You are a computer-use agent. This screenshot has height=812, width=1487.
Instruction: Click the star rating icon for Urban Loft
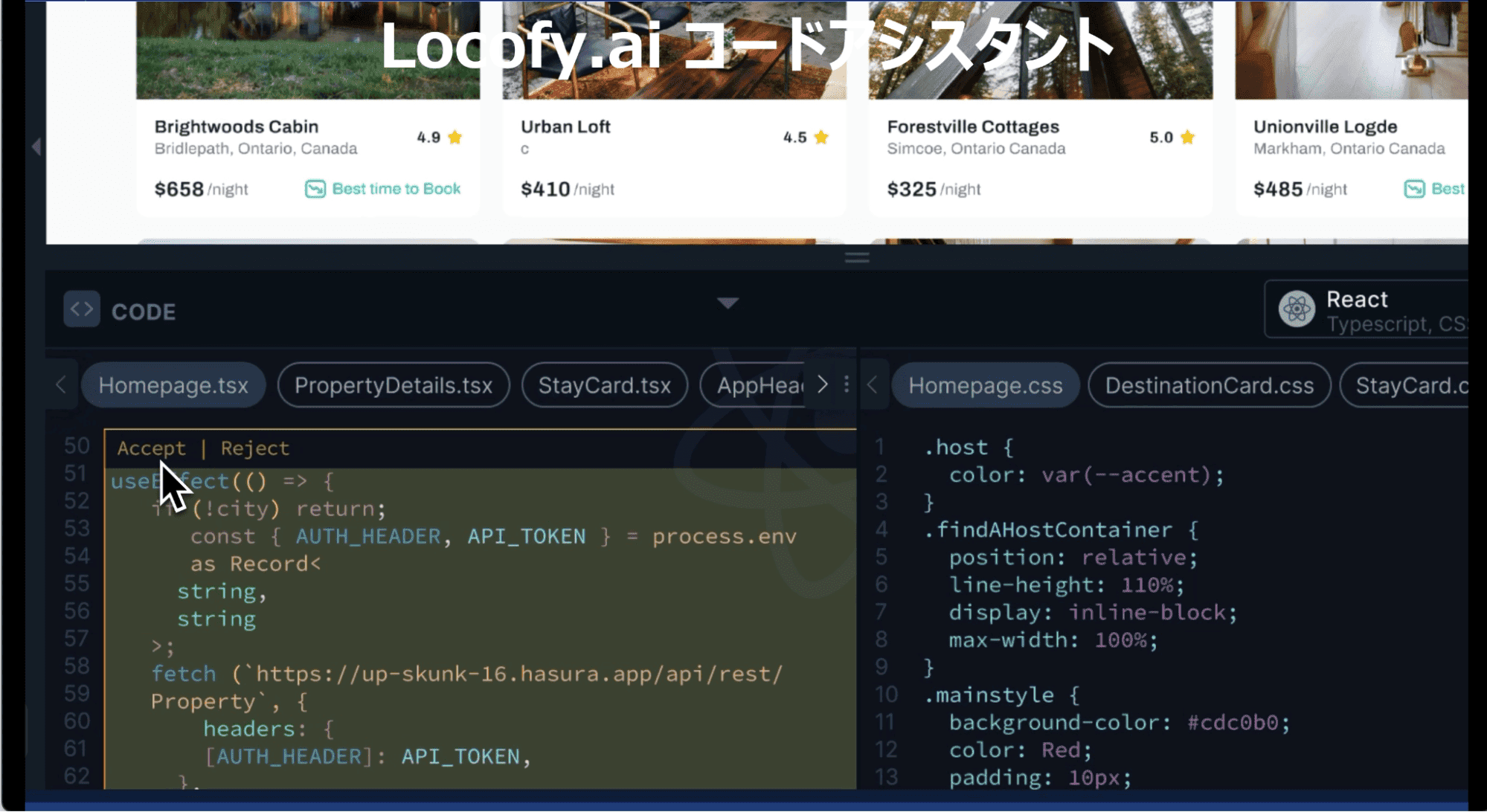(x=821, y=138)
